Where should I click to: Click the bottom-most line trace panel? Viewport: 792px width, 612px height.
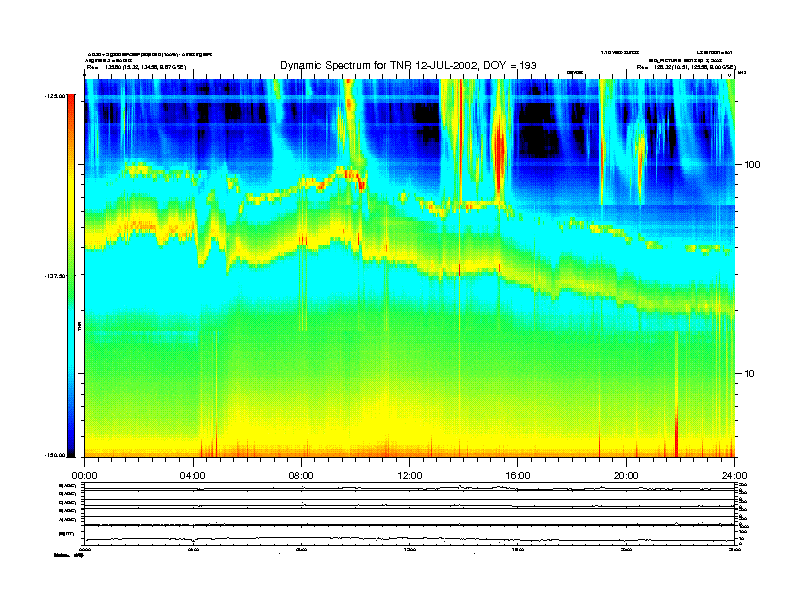pos(410,536)
